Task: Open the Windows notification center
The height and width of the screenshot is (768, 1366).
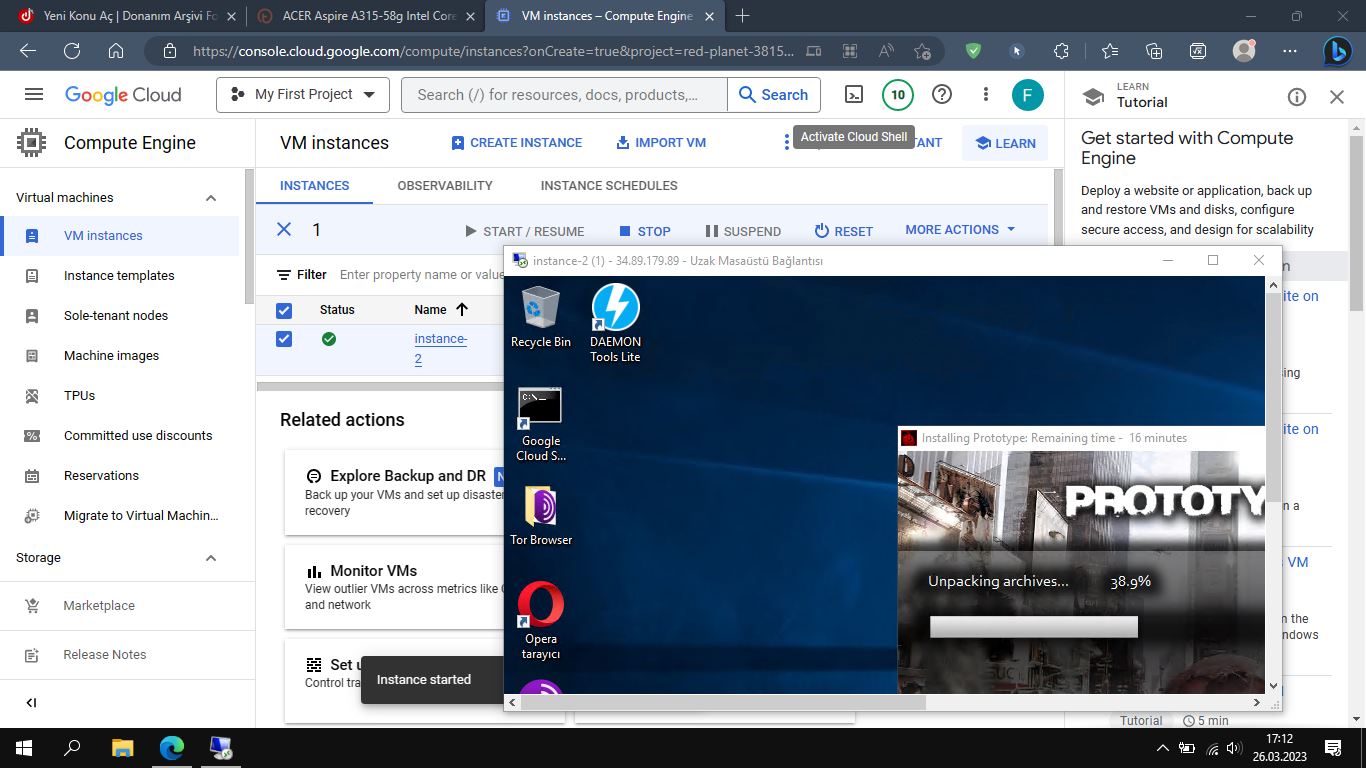Action: 1333,748
